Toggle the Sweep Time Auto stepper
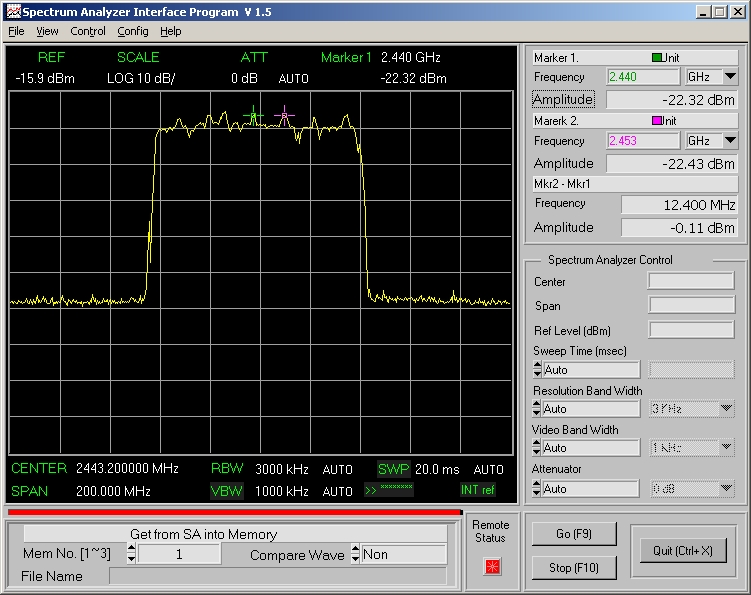The height and width of the screenshot is (595, 751). click(537, 369)
